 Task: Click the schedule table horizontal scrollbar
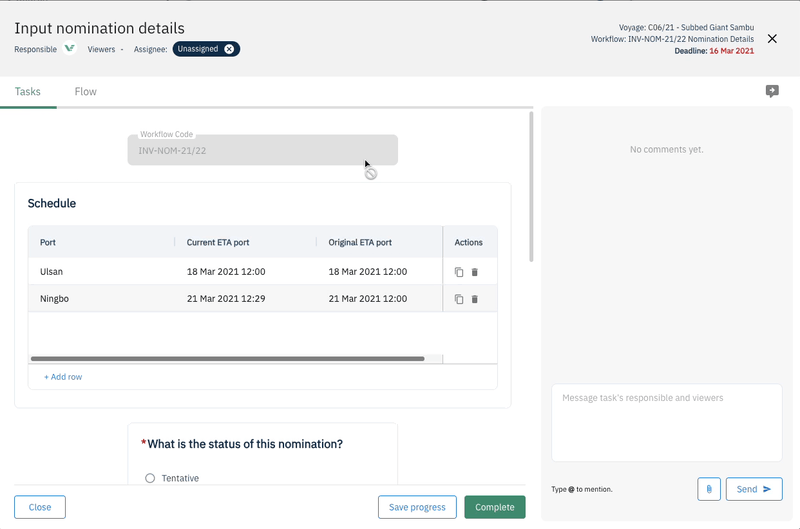(228, 358)
